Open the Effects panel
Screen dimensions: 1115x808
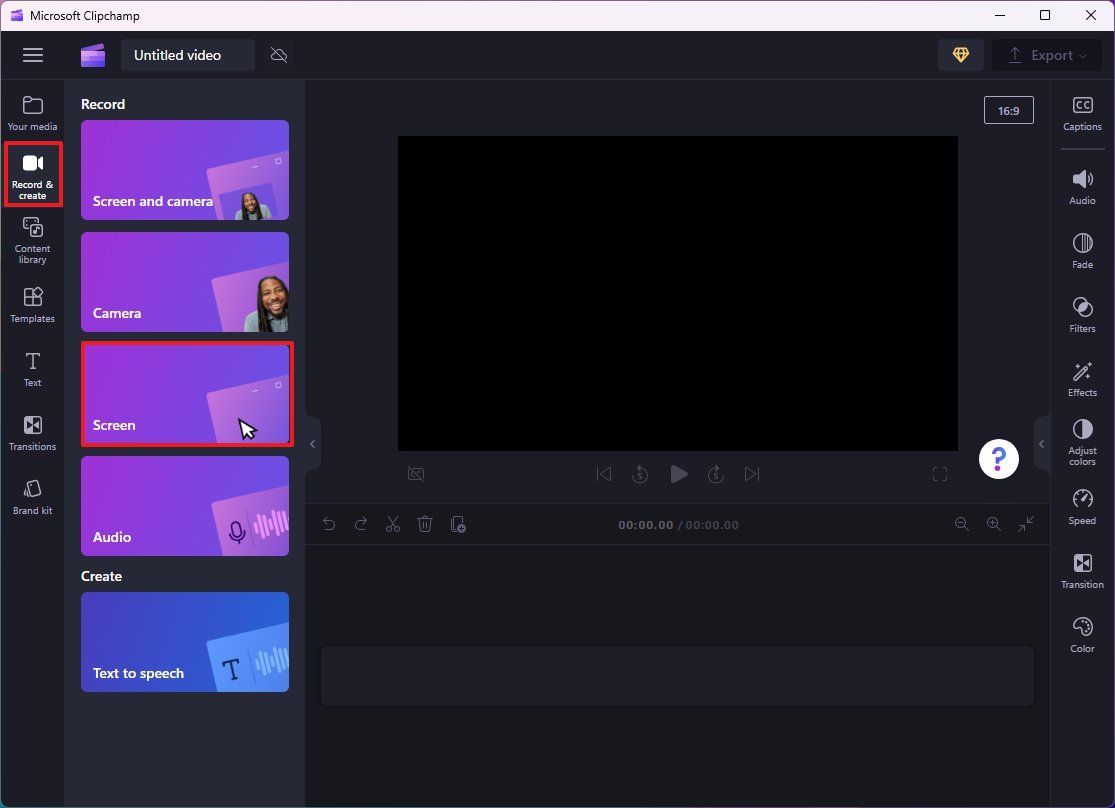point(1081,378)
